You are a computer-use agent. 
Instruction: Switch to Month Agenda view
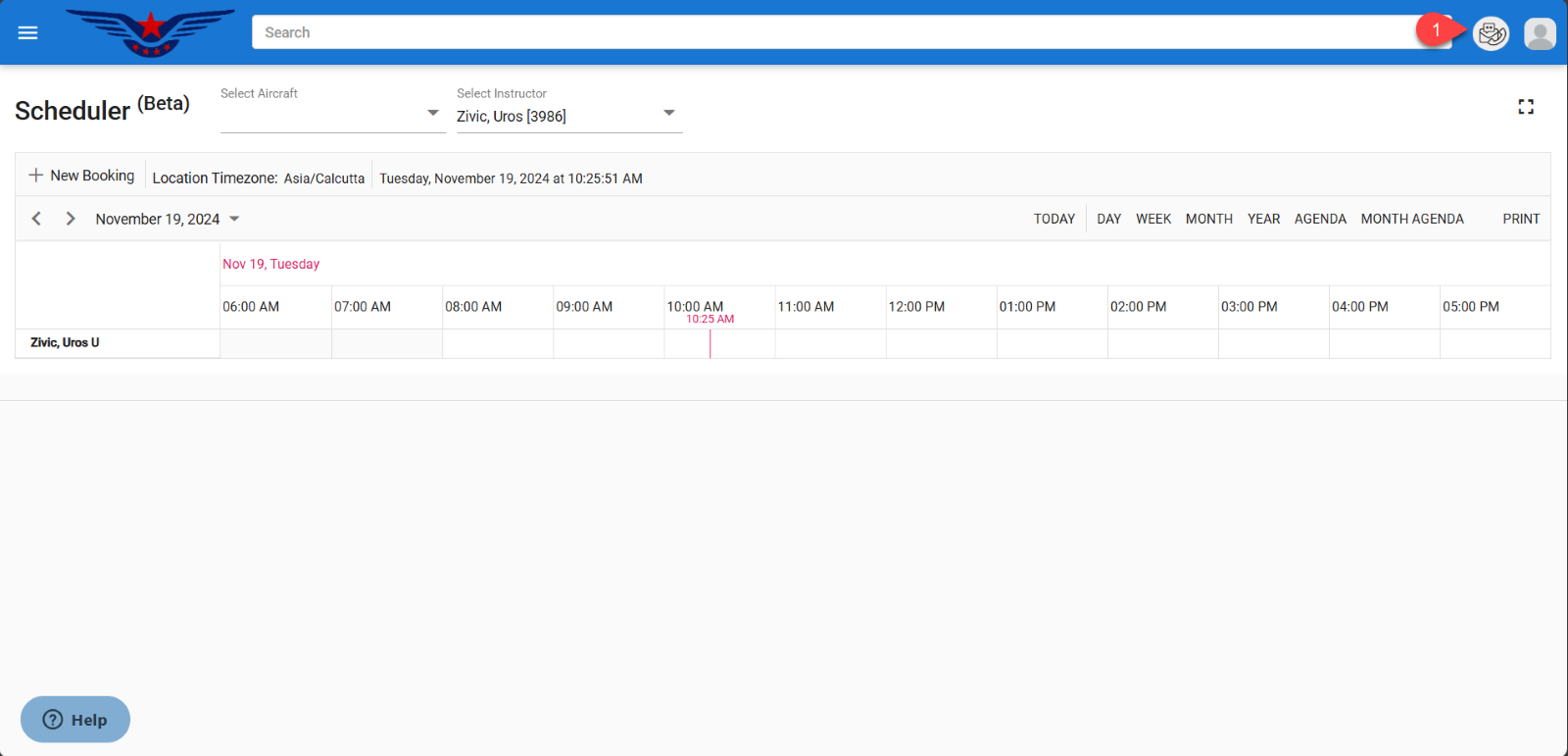click(x=1411, y=220)
